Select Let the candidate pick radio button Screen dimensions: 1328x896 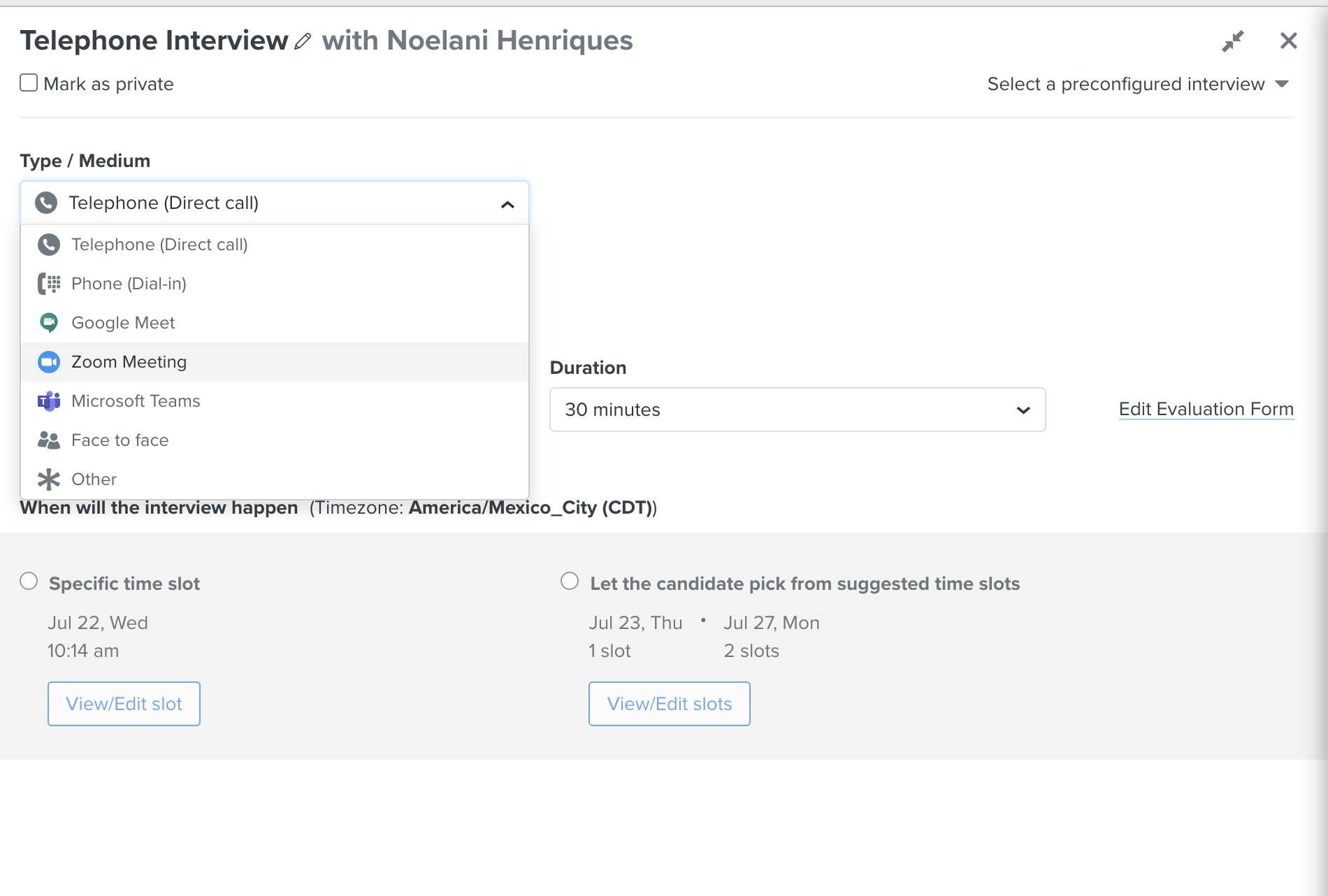point(570,581)
